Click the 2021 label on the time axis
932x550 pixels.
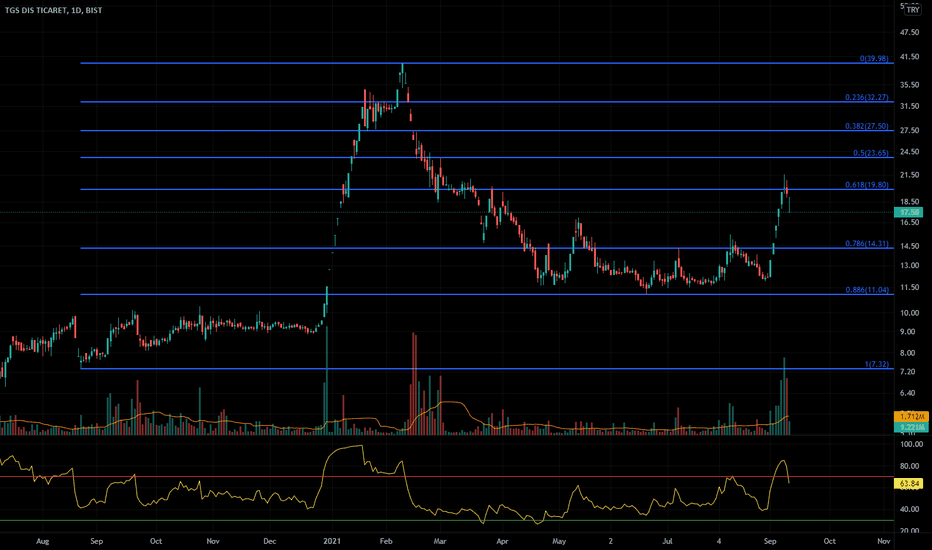click(x=332, y=541)
